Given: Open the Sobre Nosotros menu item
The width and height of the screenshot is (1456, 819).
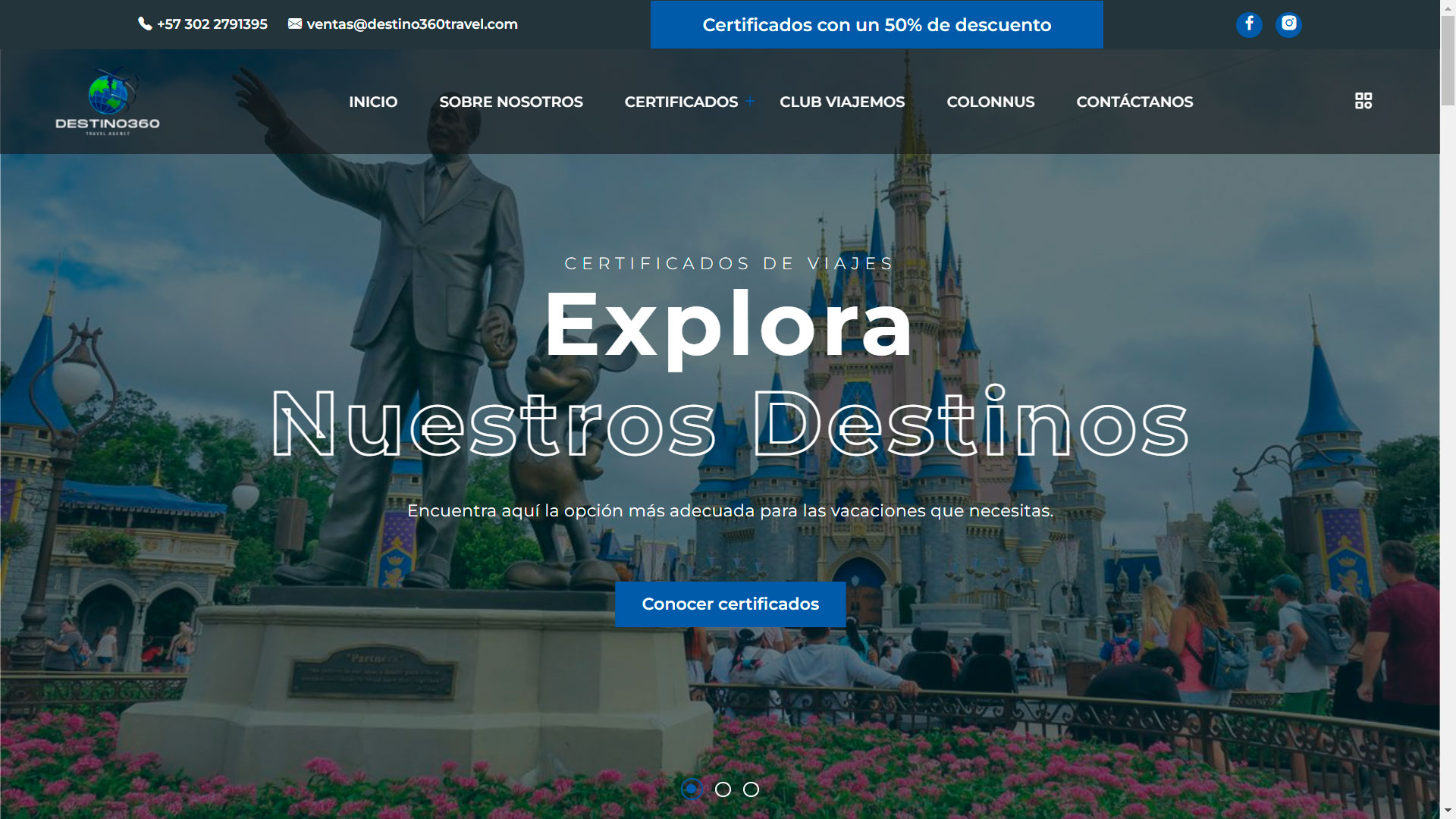Looking at the screenshot, I should click(x=511, y=102).
